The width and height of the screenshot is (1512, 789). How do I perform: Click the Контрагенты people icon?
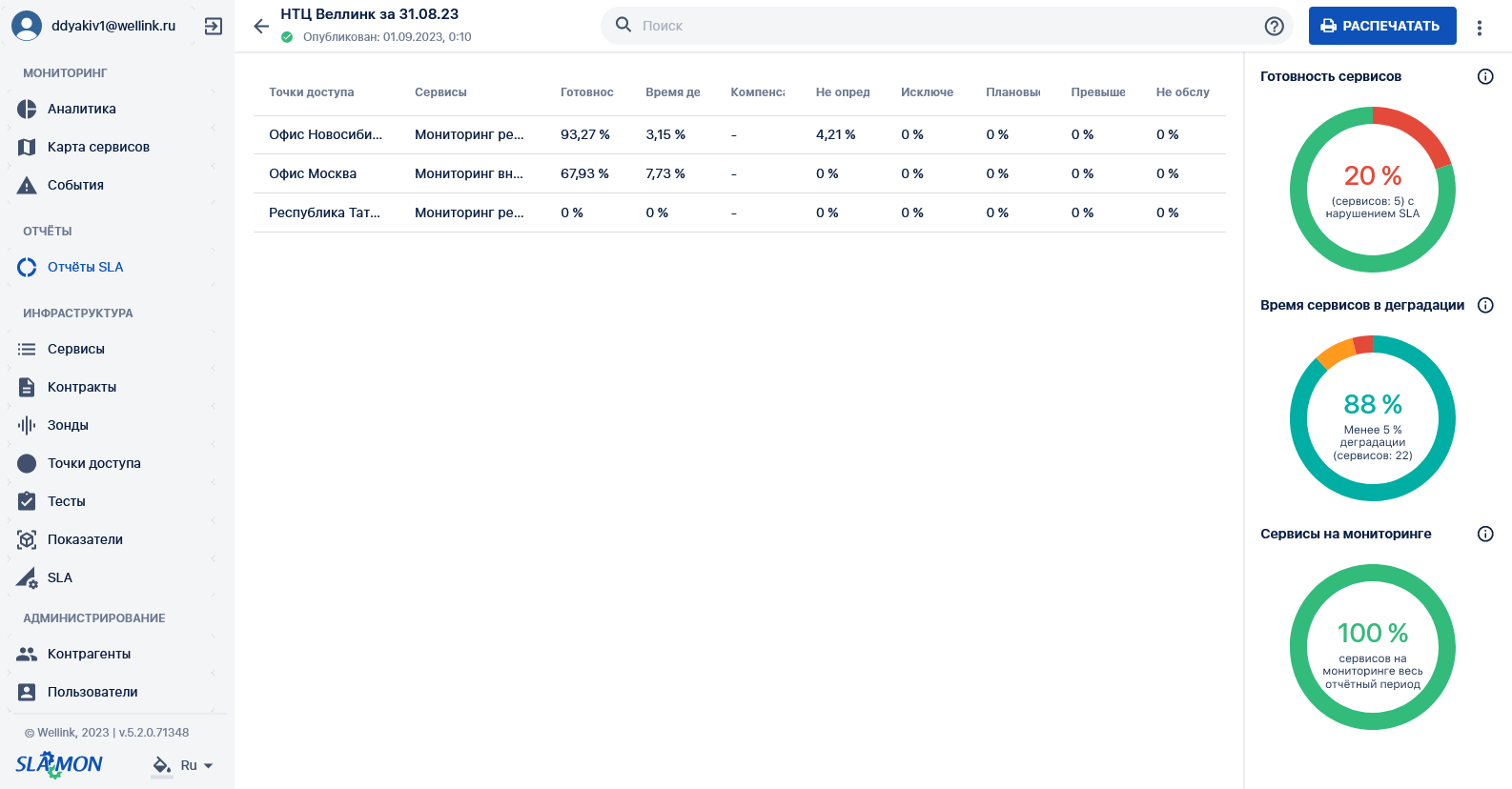tap(27, 654)
